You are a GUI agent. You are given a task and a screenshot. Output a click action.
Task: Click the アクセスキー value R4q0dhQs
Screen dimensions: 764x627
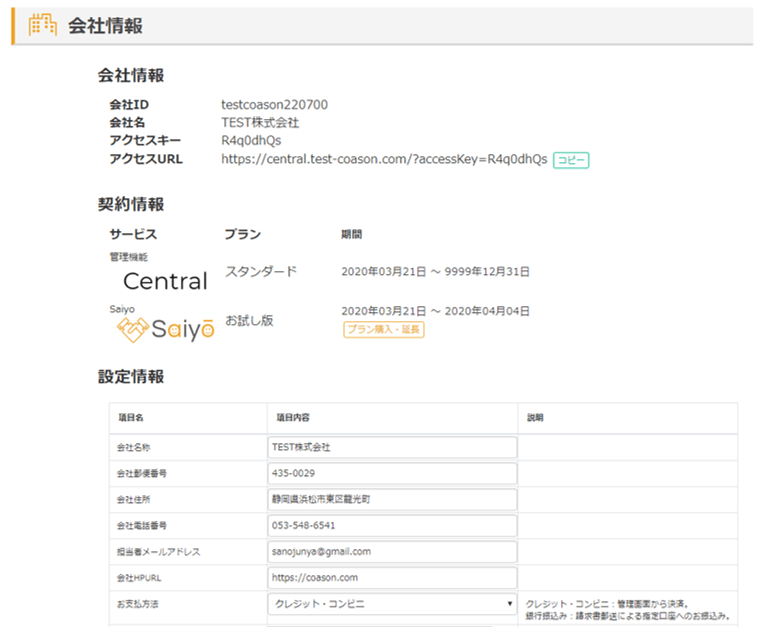pos(251,141)
